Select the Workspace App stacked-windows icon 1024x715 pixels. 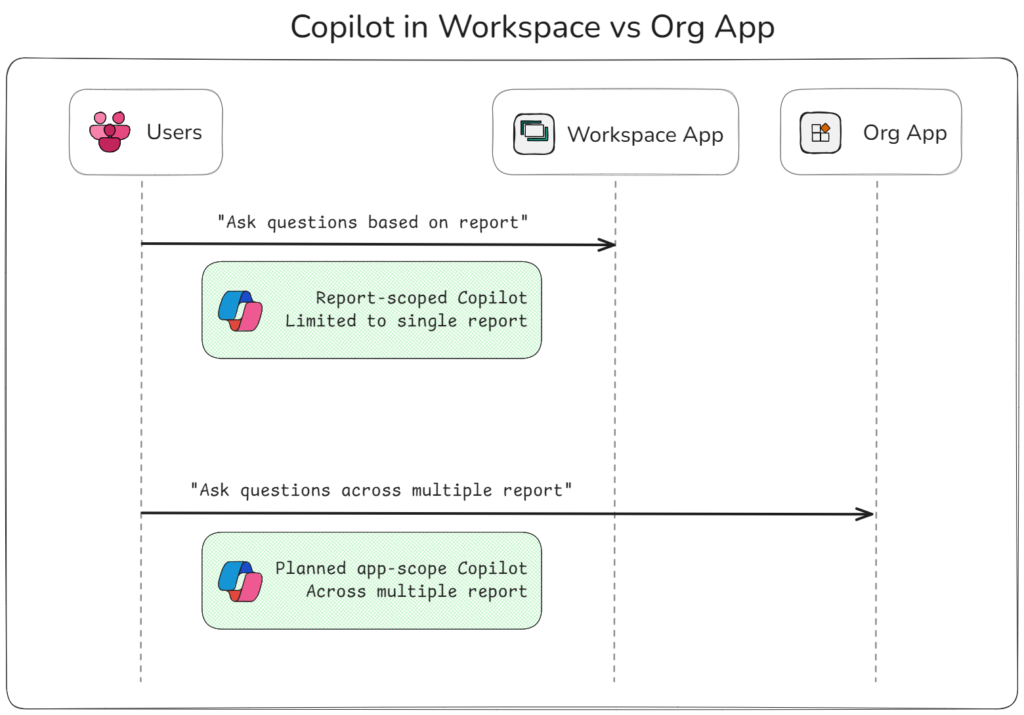[x=533, y=134]
